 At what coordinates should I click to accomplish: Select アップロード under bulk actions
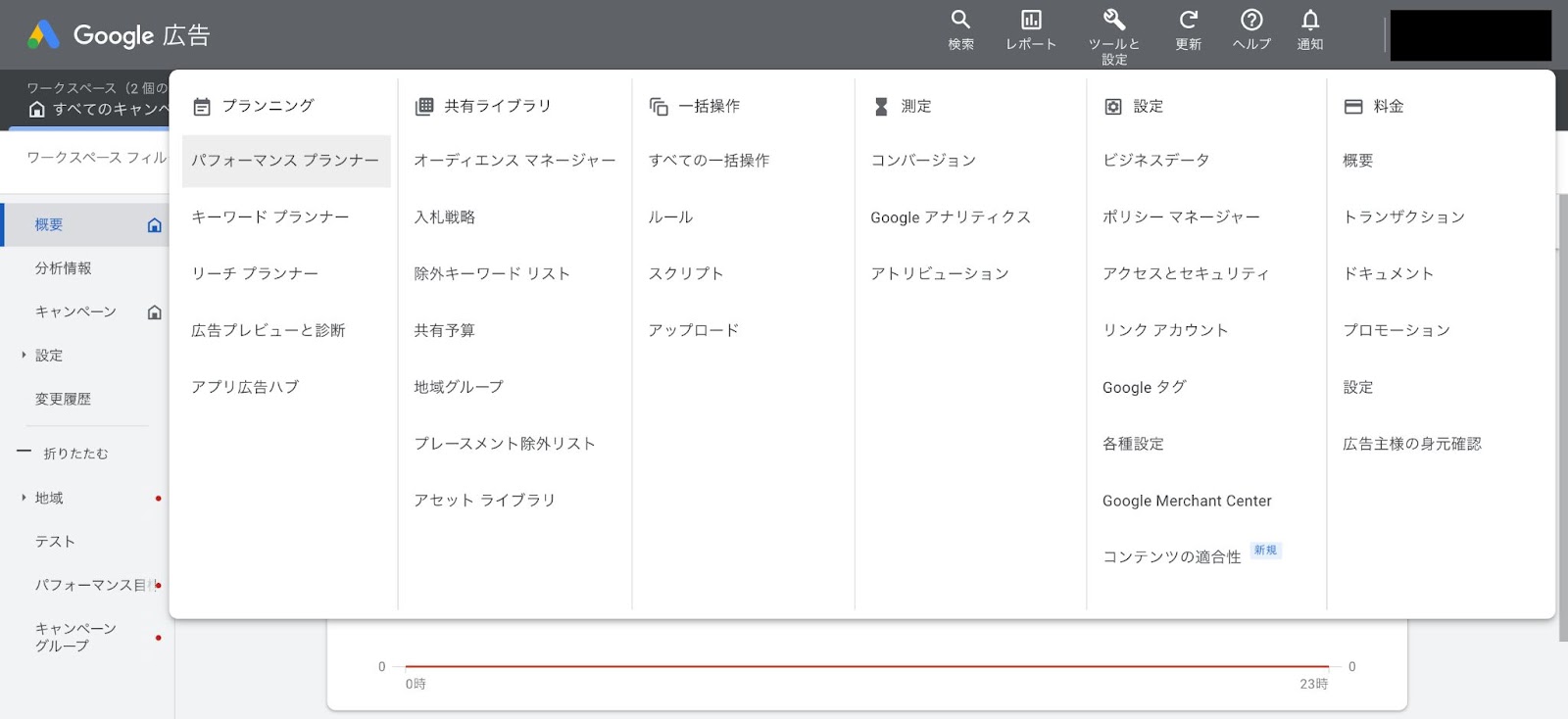pos(694,331)
